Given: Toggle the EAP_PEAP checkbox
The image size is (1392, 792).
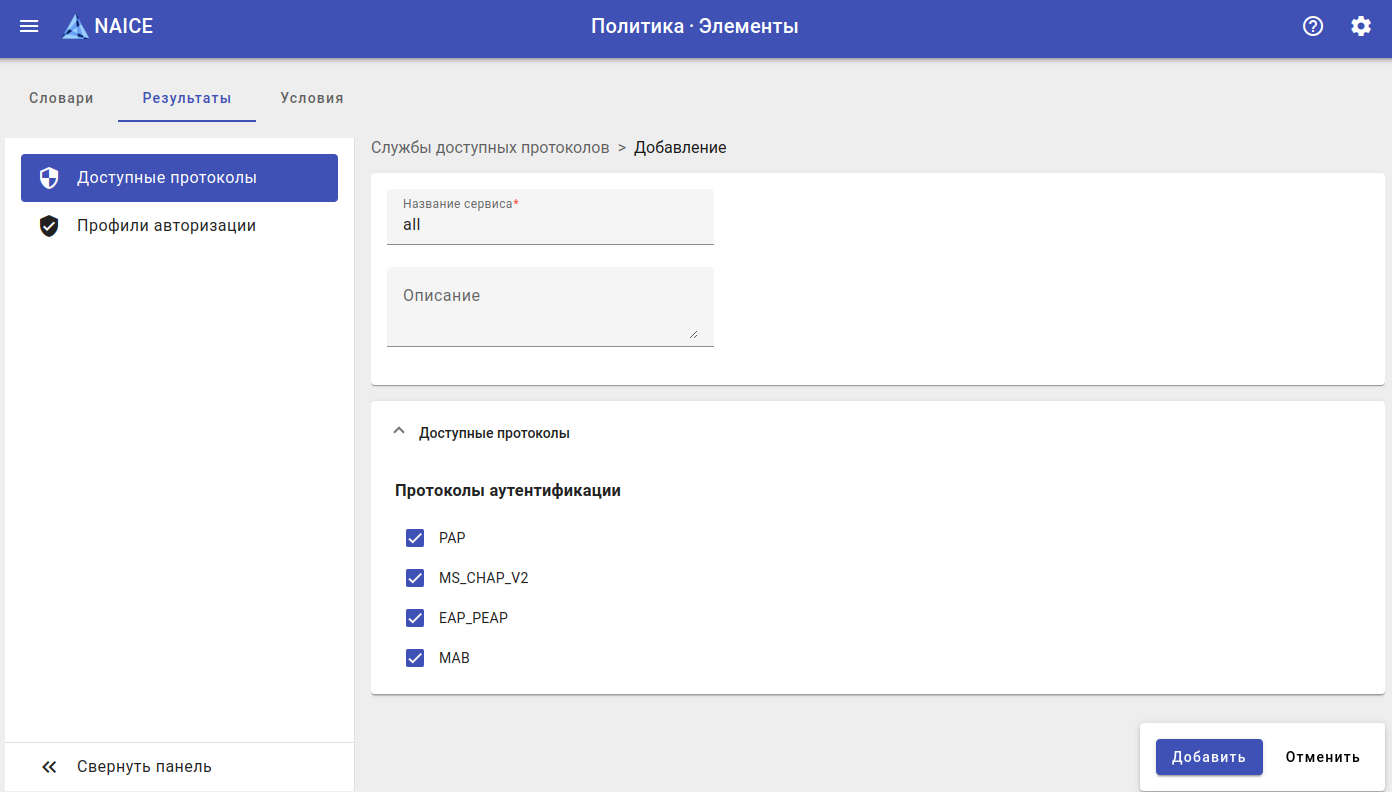Looking at the screenshot, I should [415, 618].
